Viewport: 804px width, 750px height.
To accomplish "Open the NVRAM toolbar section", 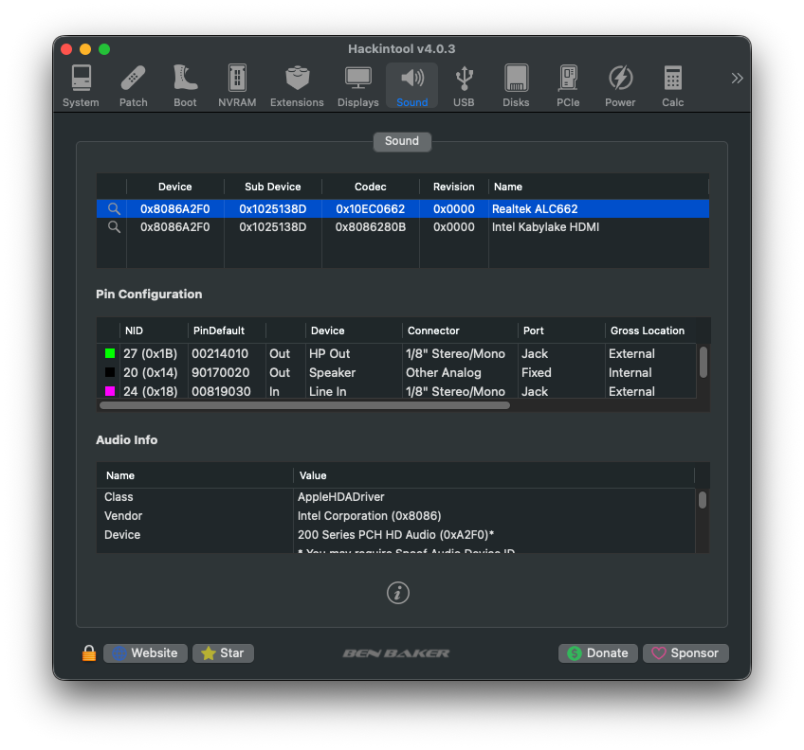I will click(x=237, y=86).
